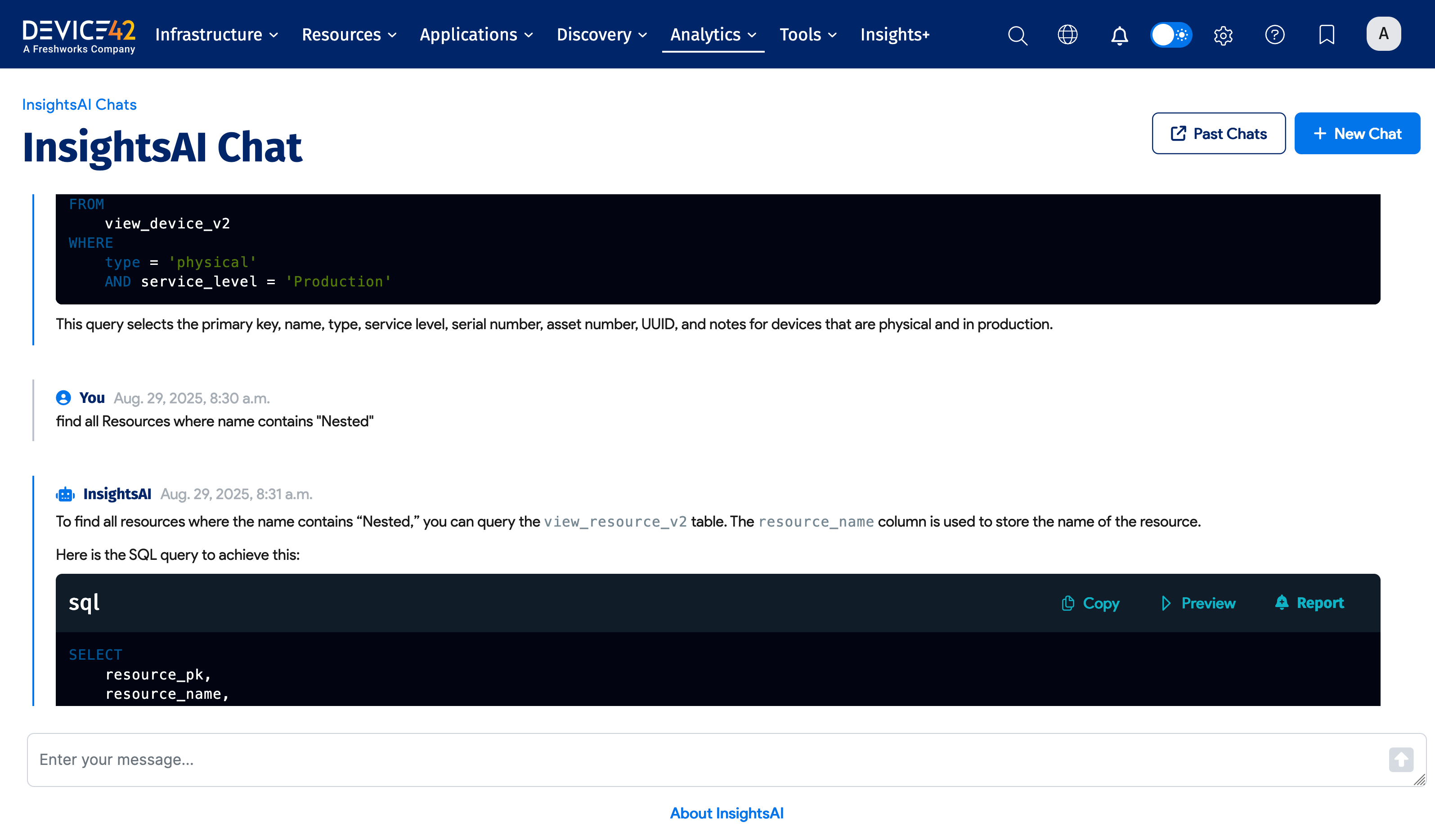The image size is (1435, 840).
Task: Start a New Chat
Action: 1357,134
